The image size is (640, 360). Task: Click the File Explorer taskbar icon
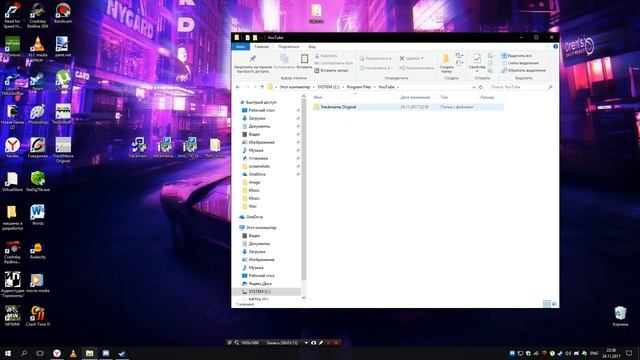89,353
